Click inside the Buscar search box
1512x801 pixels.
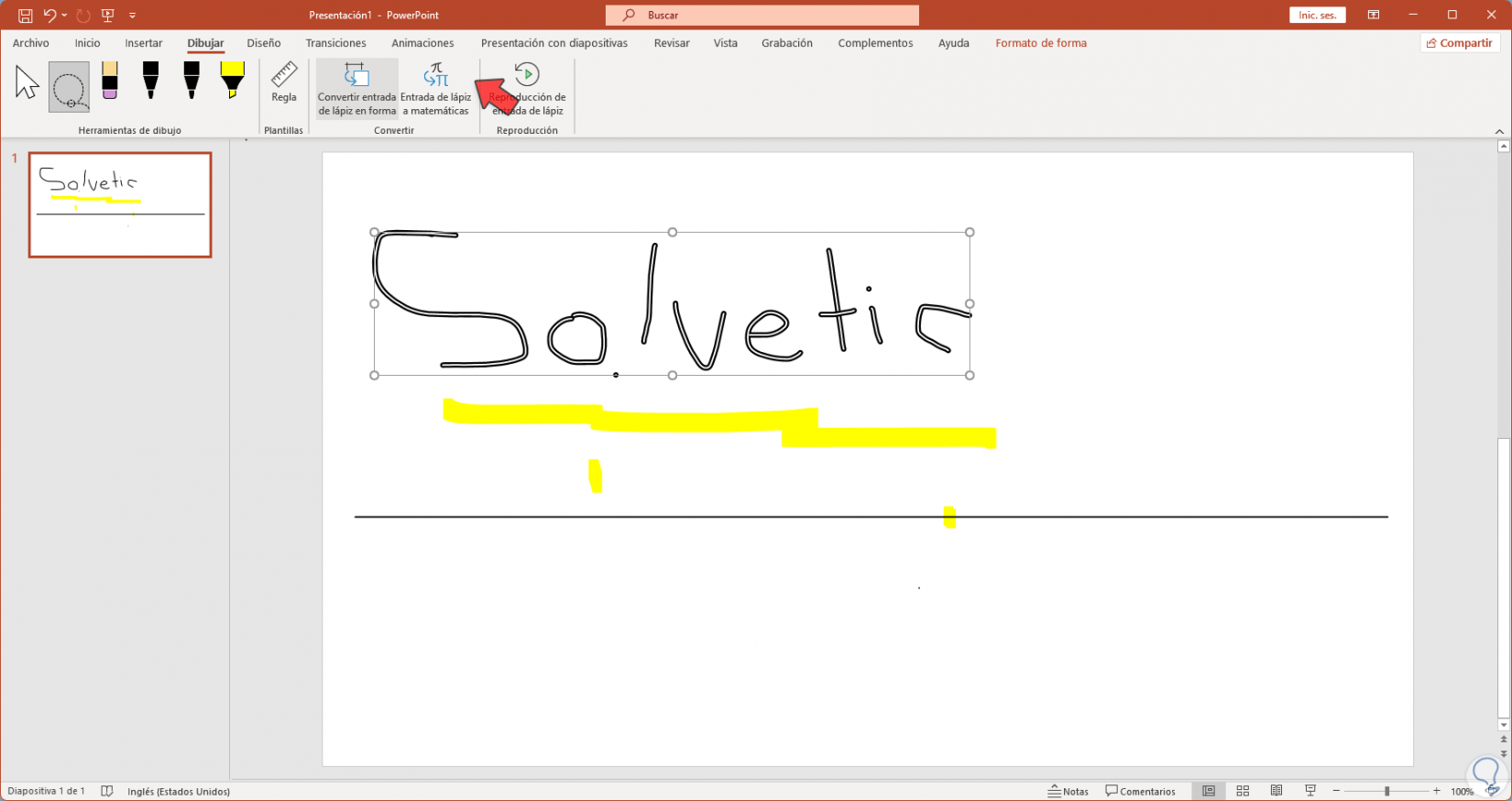click(761, 16)
